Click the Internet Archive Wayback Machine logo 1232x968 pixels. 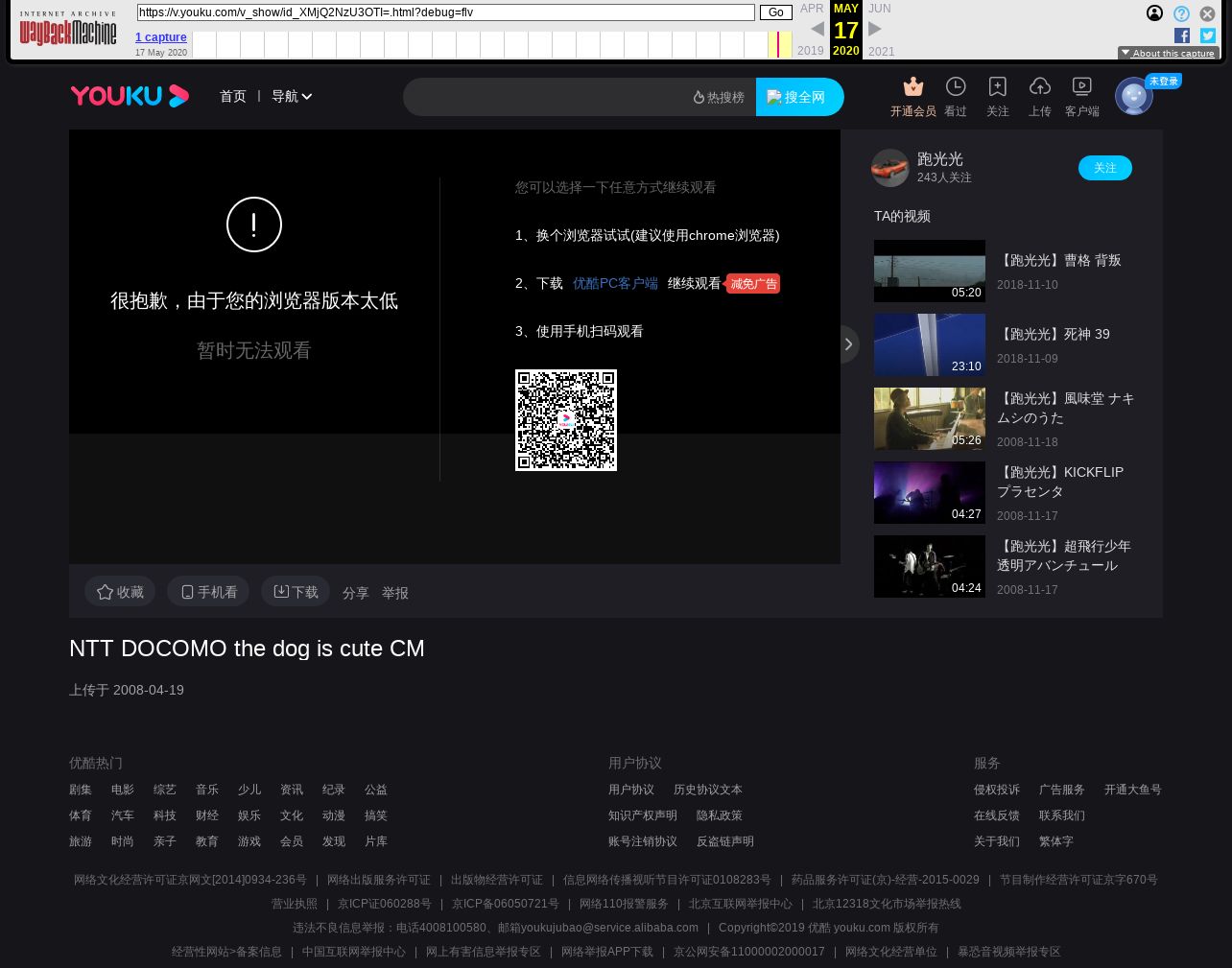tap(68, 30)
